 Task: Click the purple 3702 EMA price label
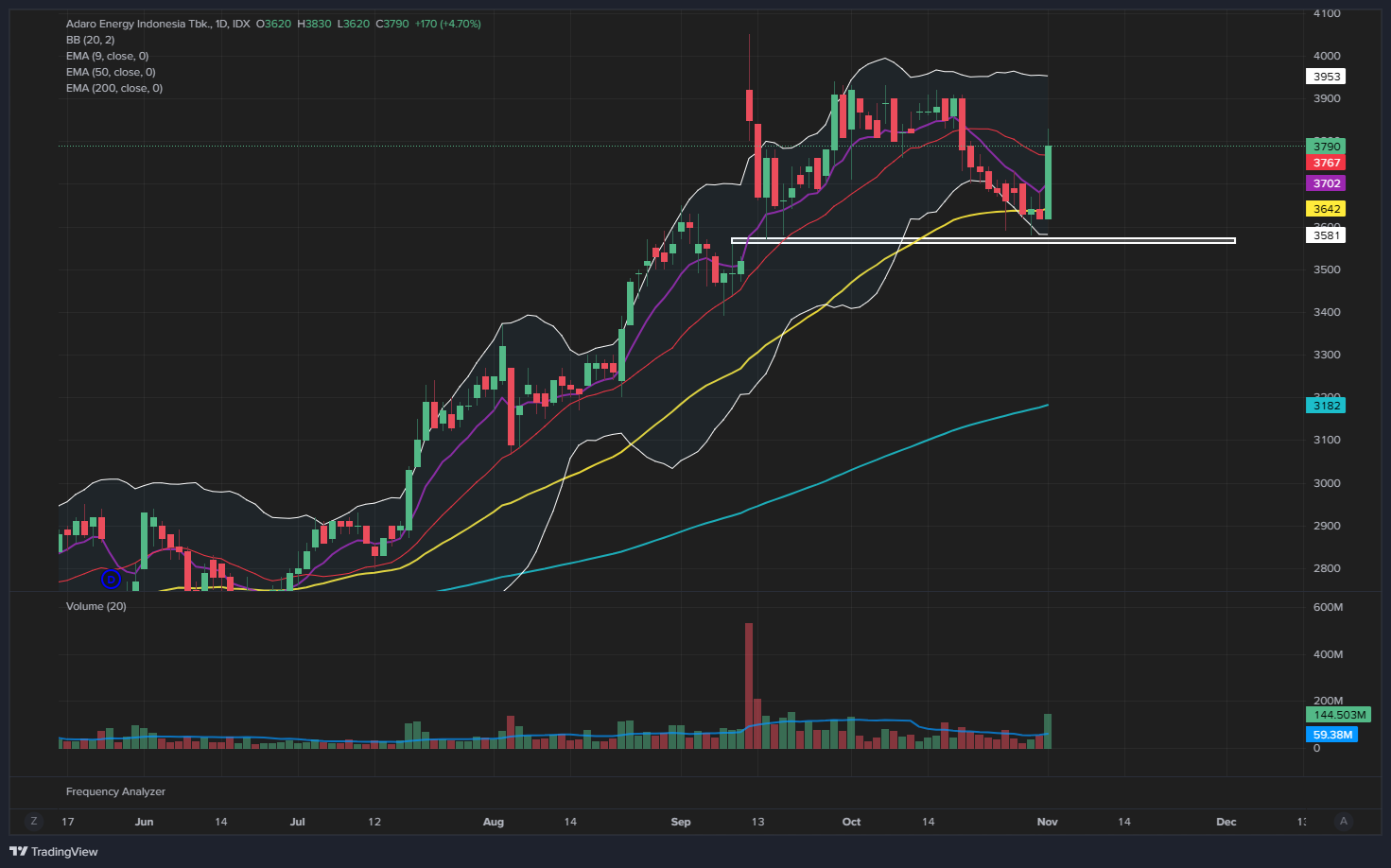tap(1326, 183)
